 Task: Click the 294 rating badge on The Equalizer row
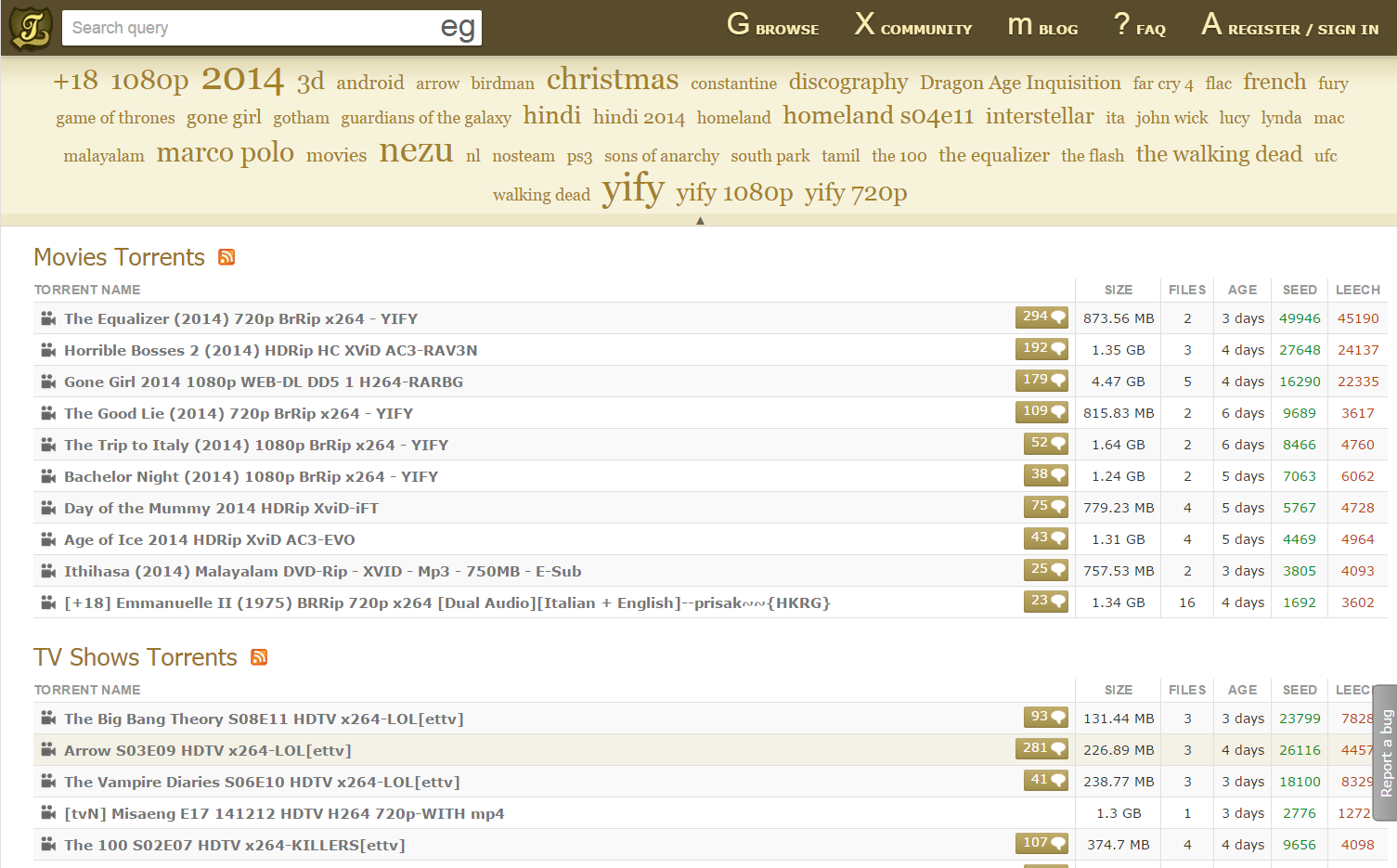pyautogui.click(x=1041, y=317)
